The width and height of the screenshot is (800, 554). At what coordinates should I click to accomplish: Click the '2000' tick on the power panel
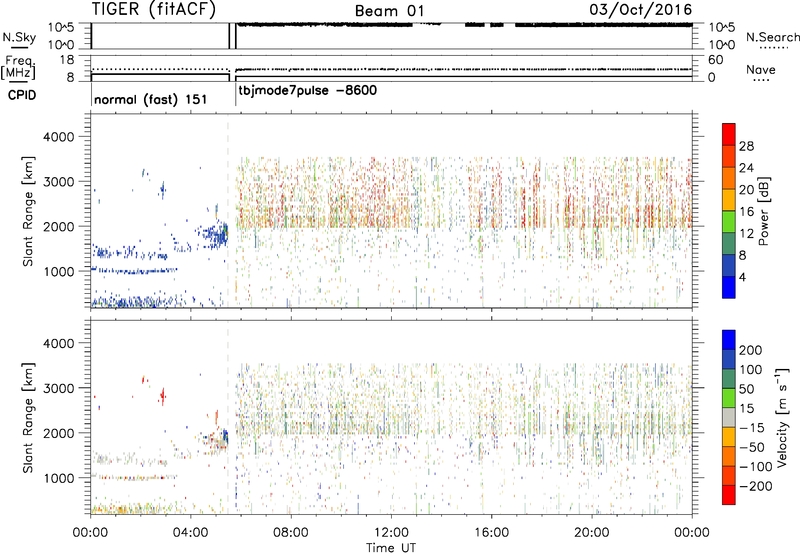click(58, 226)
